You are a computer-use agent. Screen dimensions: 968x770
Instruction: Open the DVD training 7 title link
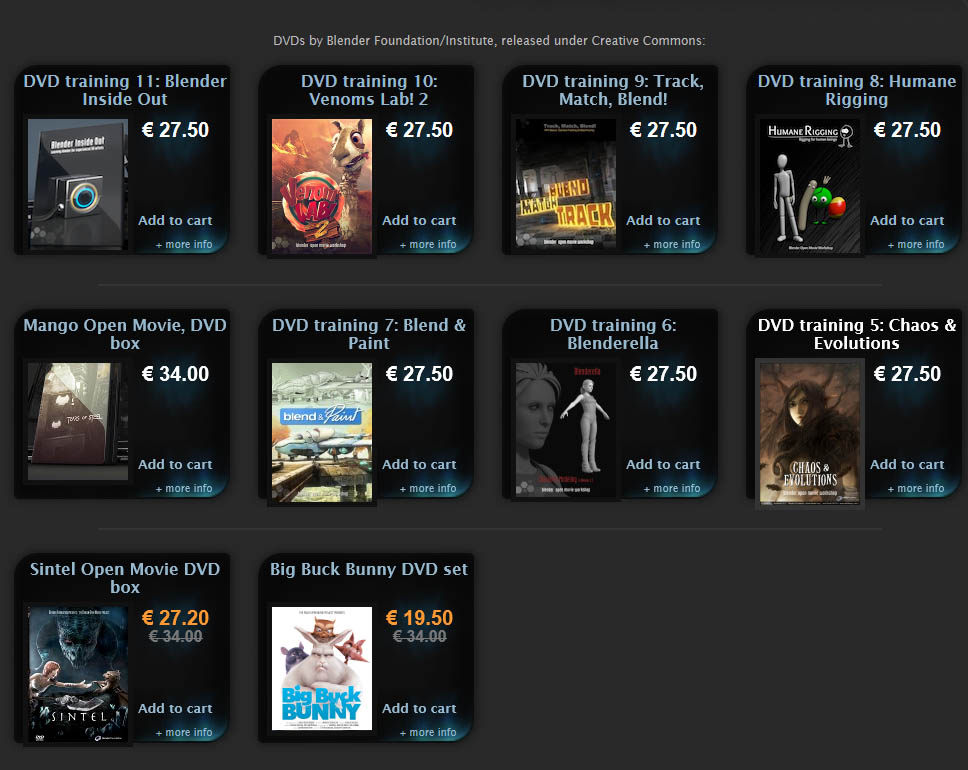[x=369, y=334]
